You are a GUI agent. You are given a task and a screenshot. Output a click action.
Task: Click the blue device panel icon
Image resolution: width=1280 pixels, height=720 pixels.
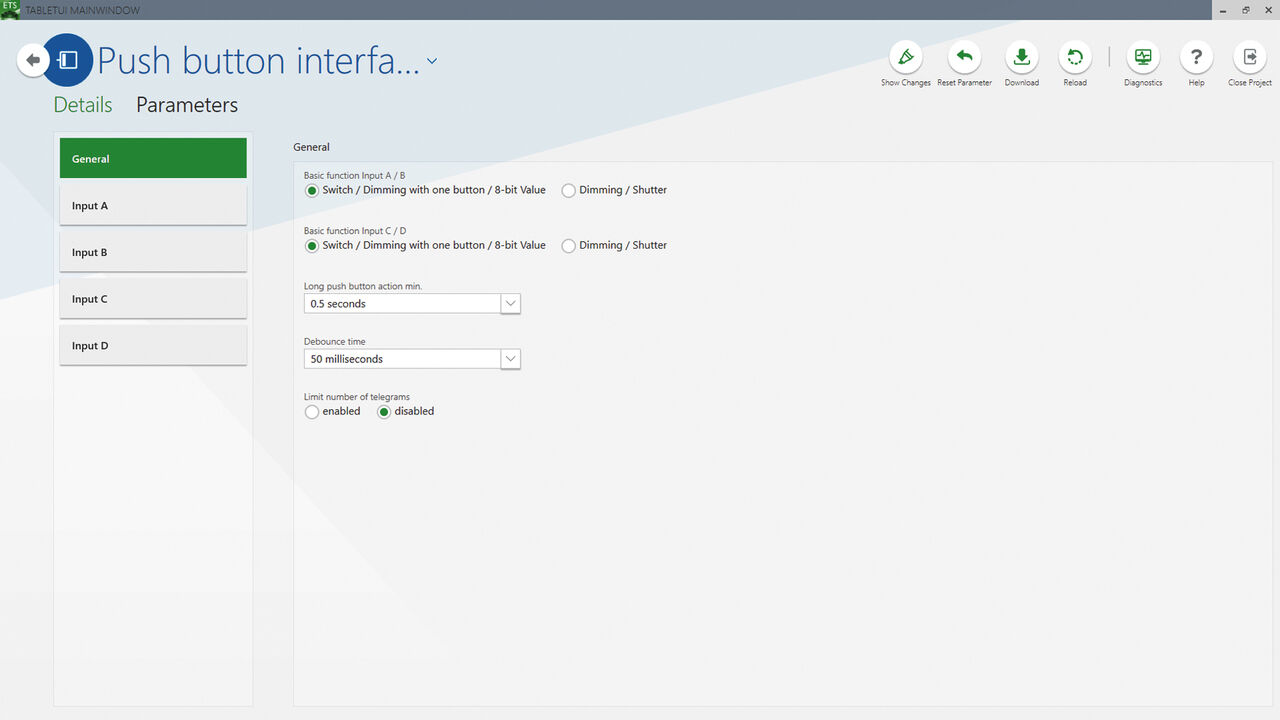pos(68,60)
